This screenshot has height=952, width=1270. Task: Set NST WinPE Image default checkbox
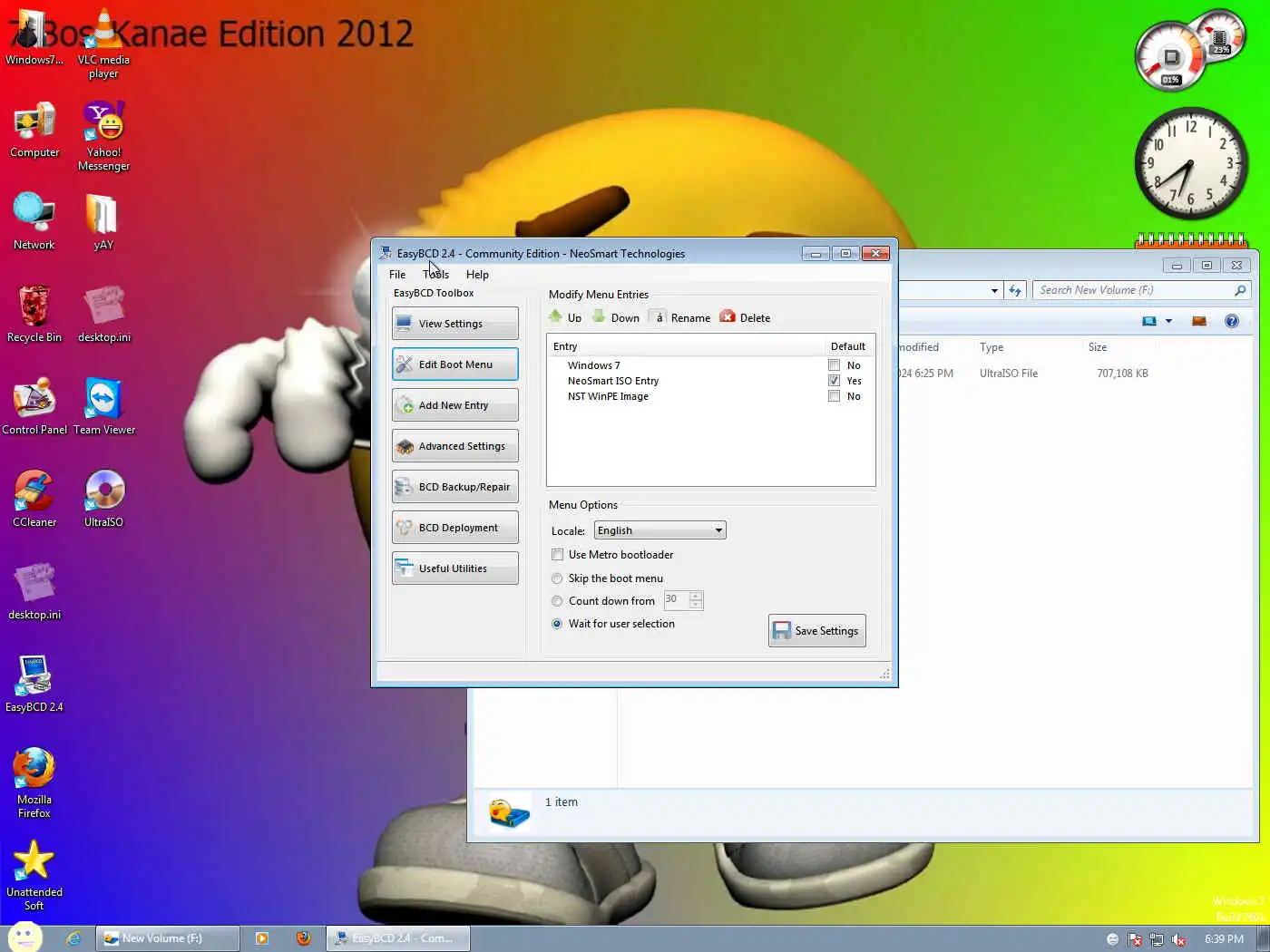tap(834, 396)
